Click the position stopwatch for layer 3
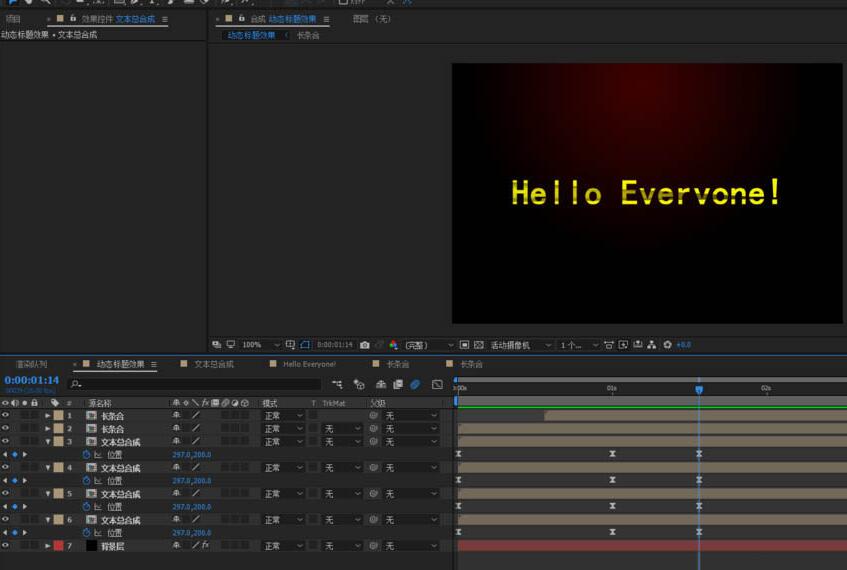 [86, 455]
